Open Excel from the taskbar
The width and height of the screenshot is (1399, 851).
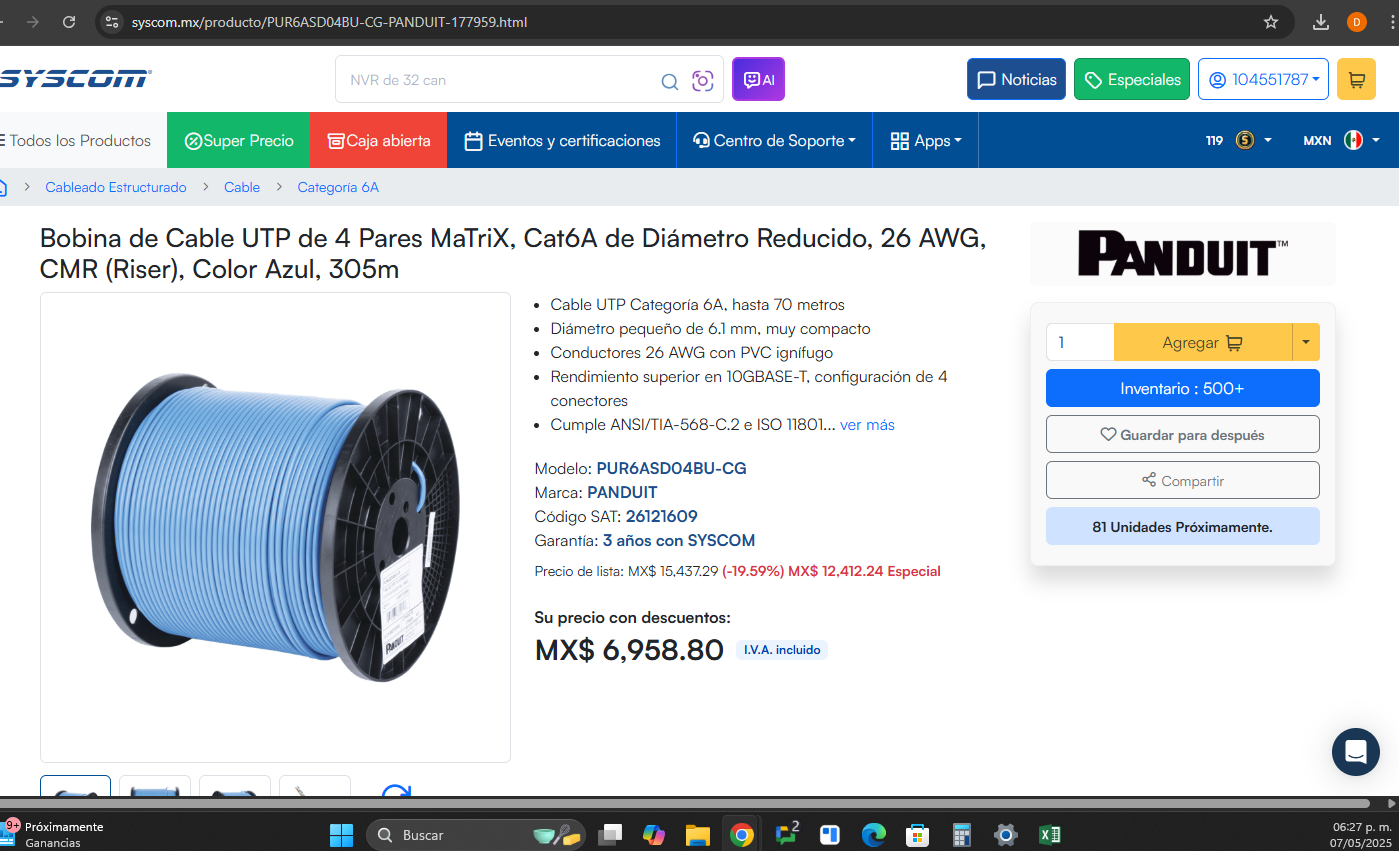coord(1050,834)
